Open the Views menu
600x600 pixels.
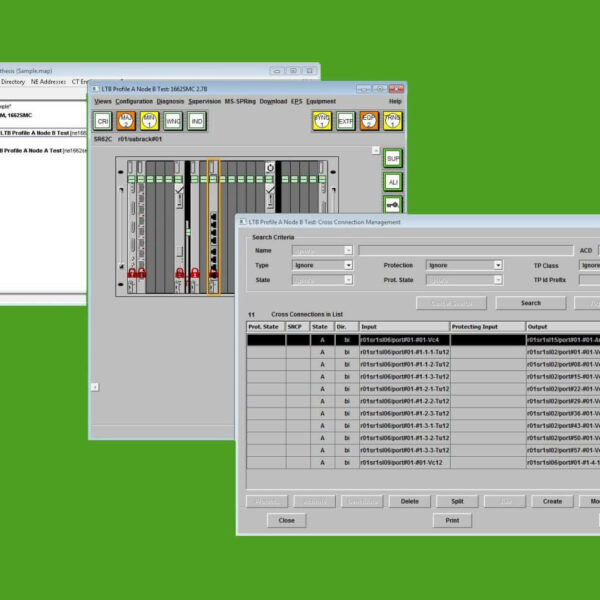(x=103, y=101)
